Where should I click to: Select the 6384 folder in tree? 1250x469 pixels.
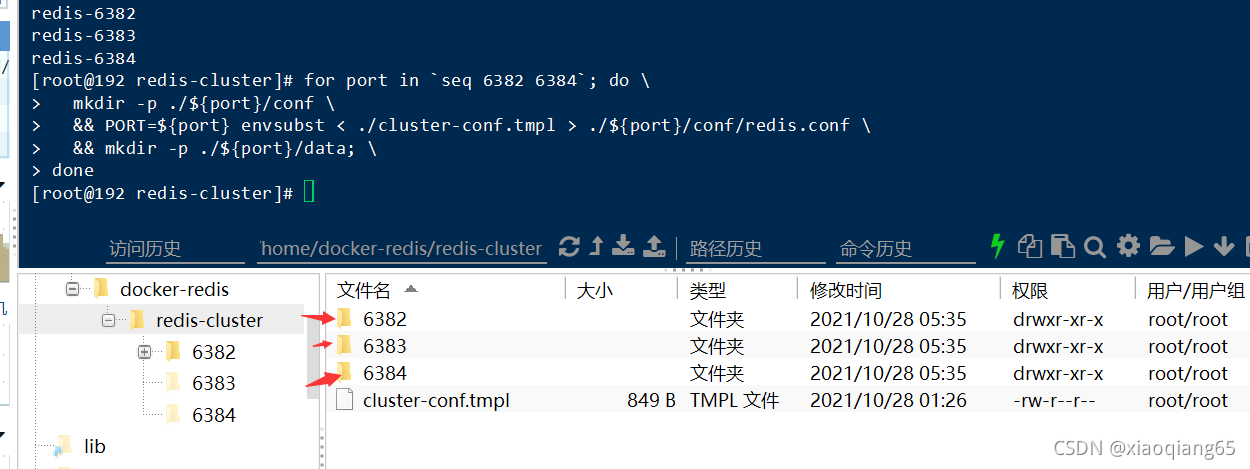[214, 414]
